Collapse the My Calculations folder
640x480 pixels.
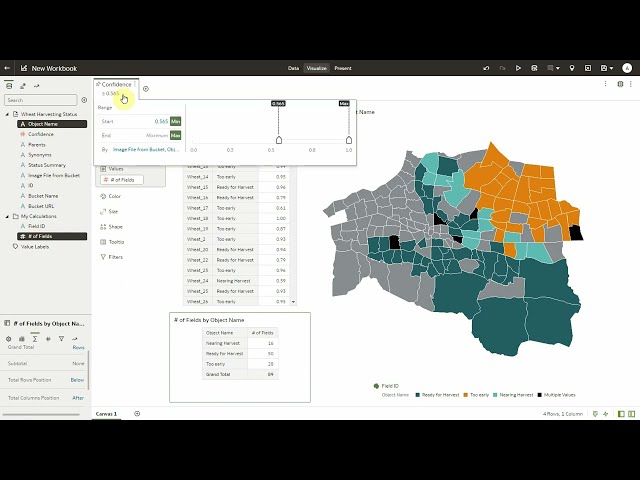click(8, 216)
